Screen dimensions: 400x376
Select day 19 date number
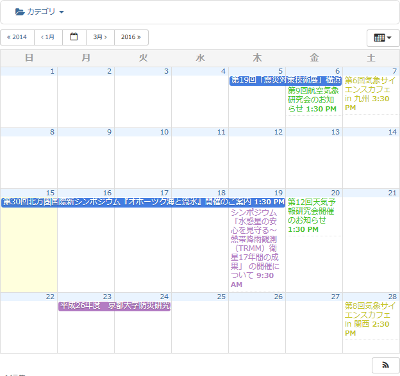pos(278,193)
